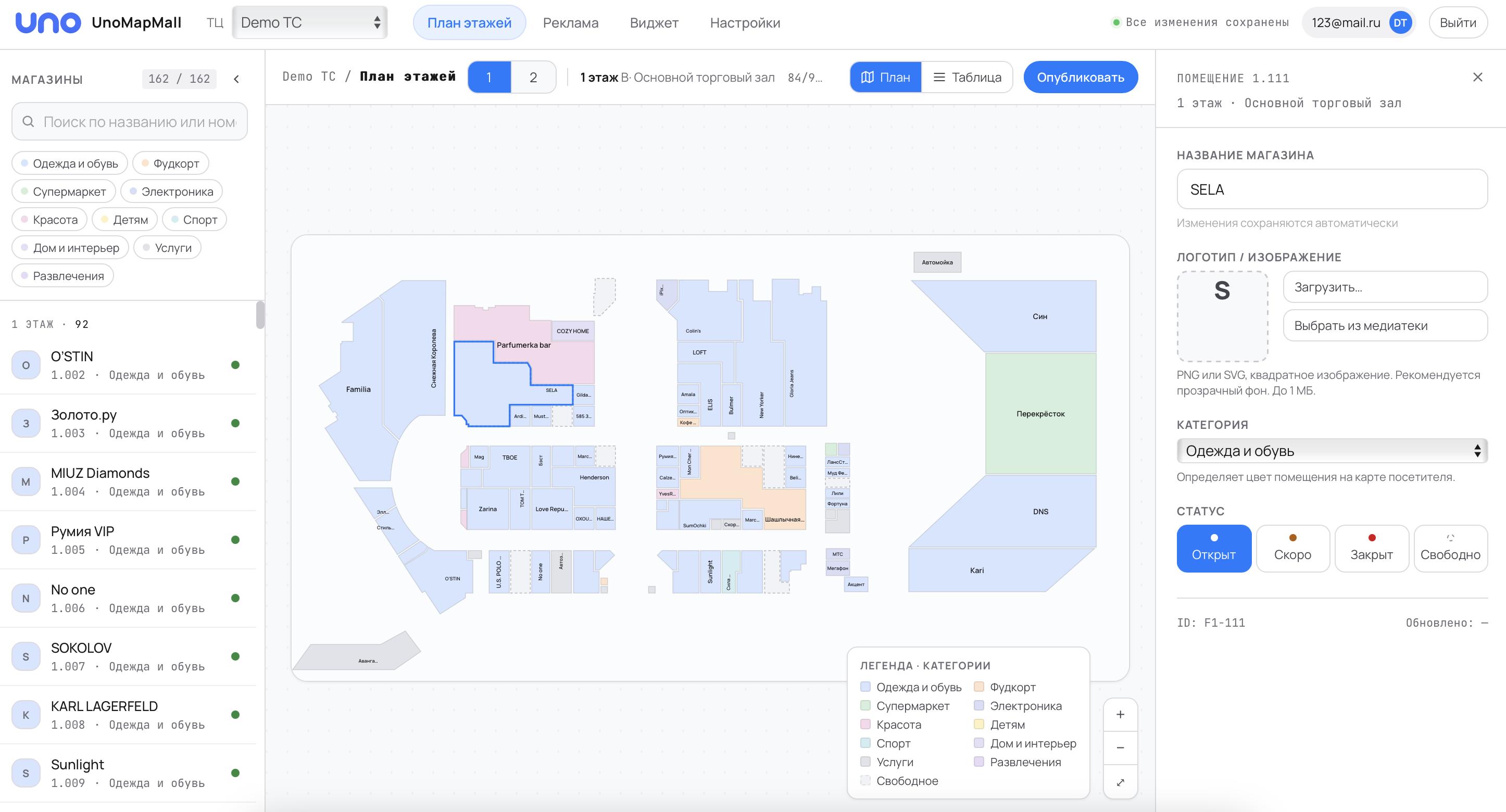This screenshot has width=1506, height=812.
Task: Switch to floor 2
Action: pyautogui.click(x=533, y=77)
